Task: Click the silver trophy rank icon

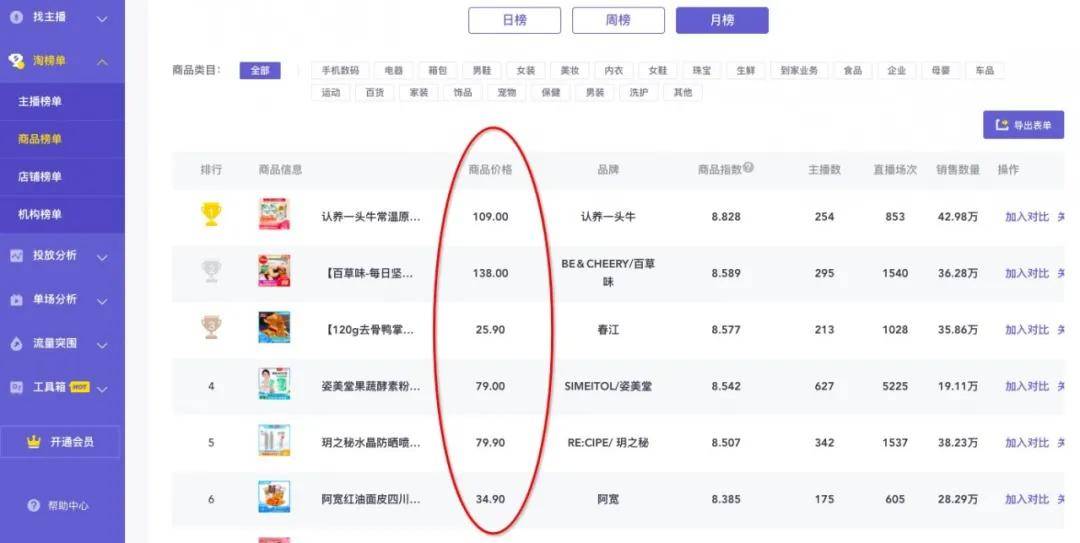Action: pos(211,271)
